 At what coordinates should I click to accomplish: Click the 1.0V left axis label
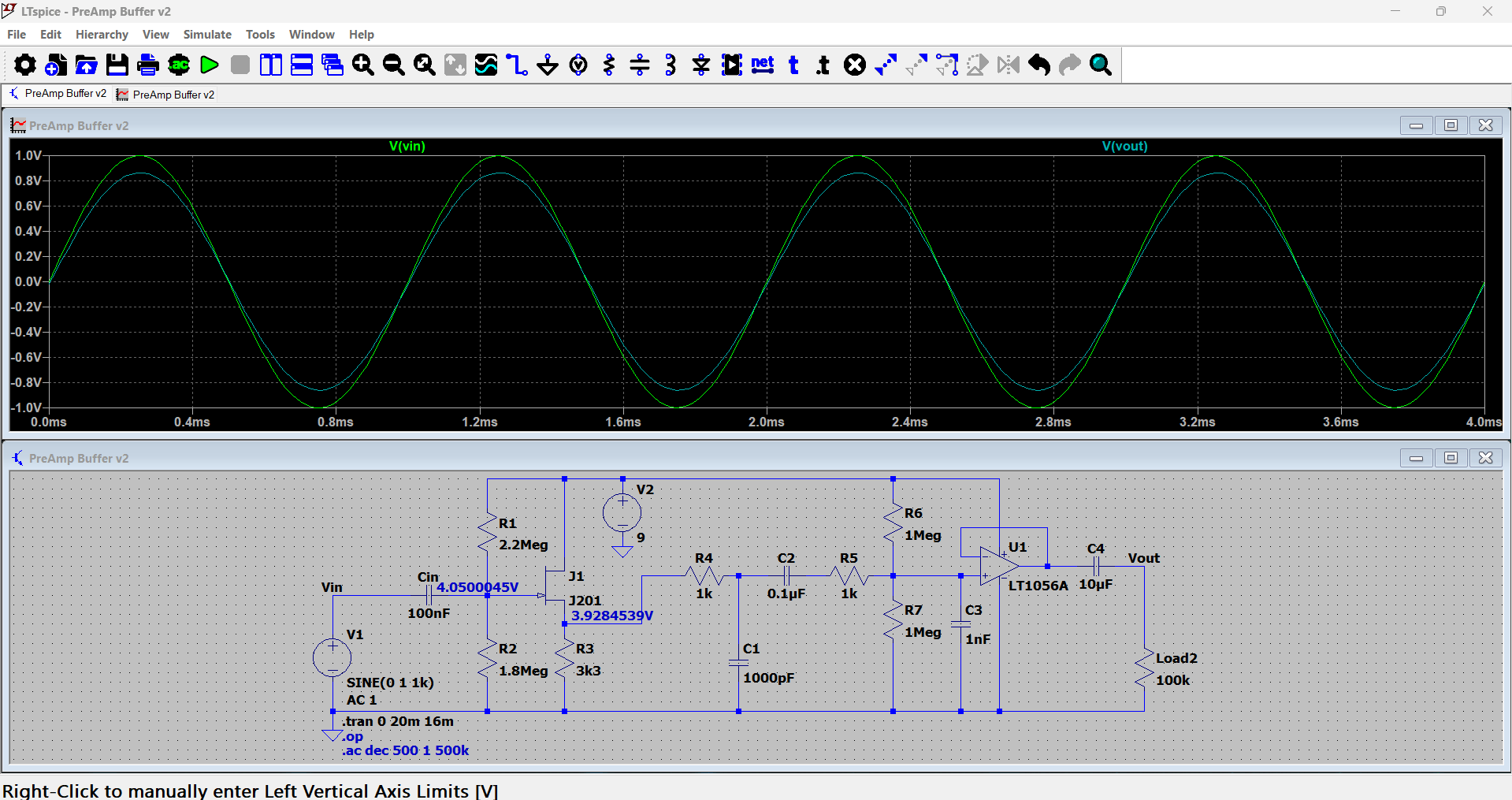pyautogui.click(x=28, y=155)
